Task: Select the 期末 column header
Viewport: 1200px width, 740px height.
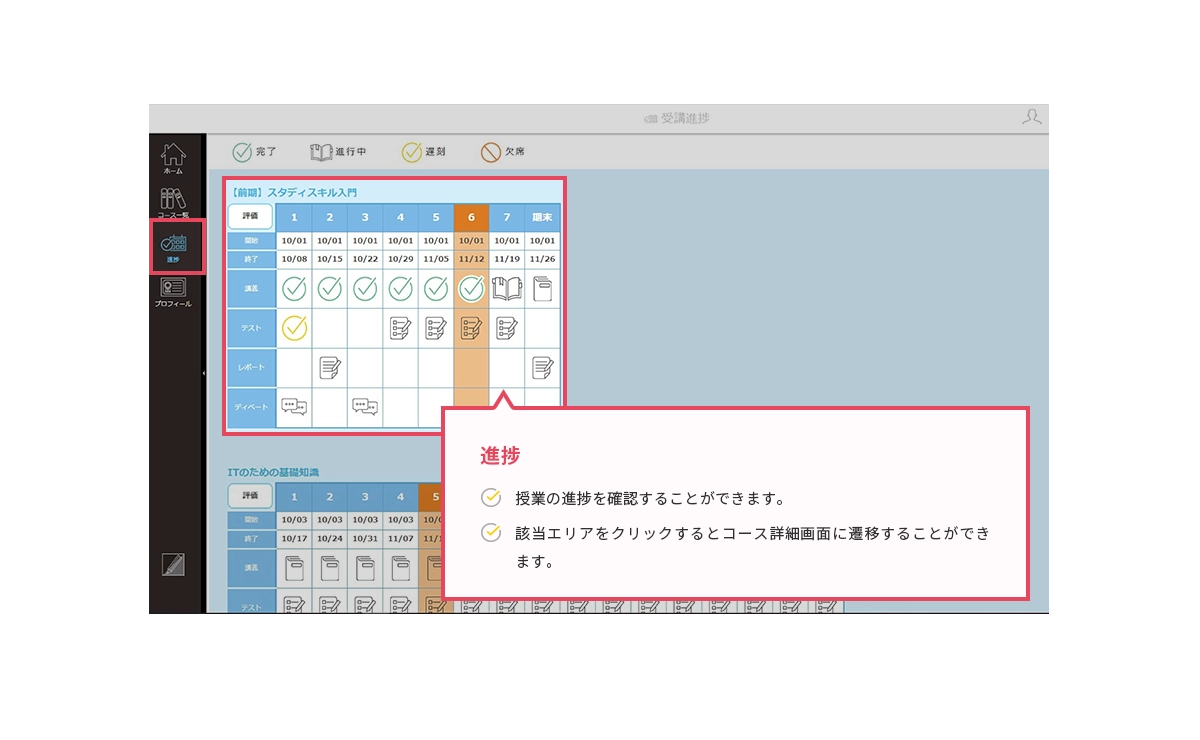Action: pos(542,217)
